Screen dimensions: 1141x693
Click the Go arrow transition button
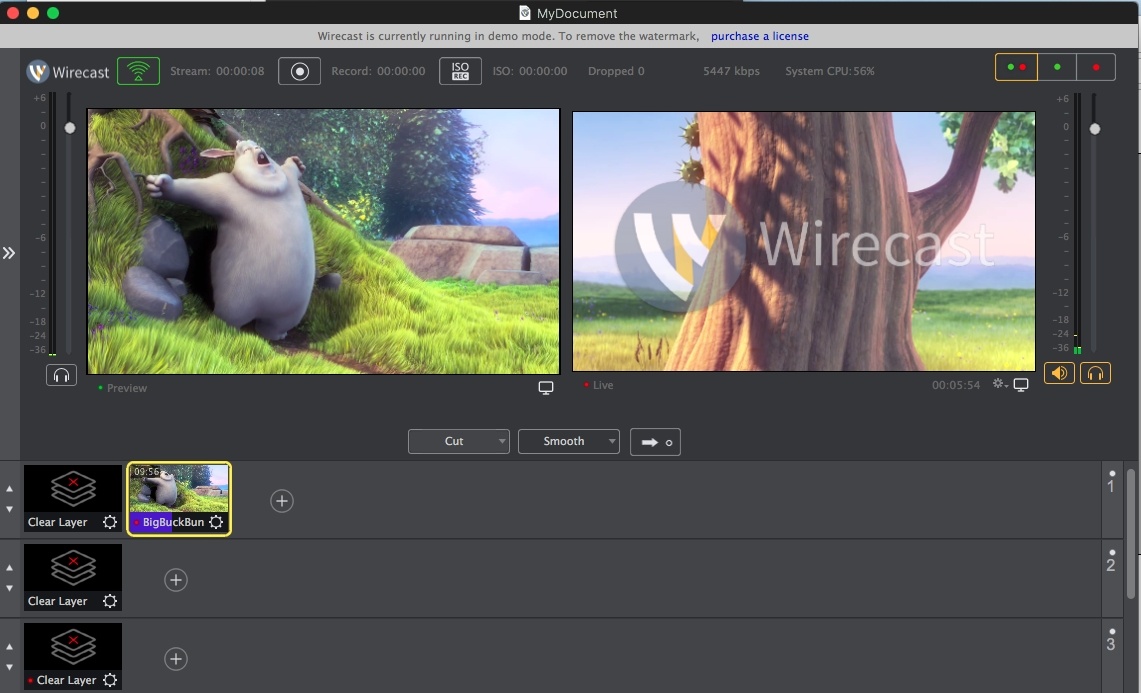point(655,441)
